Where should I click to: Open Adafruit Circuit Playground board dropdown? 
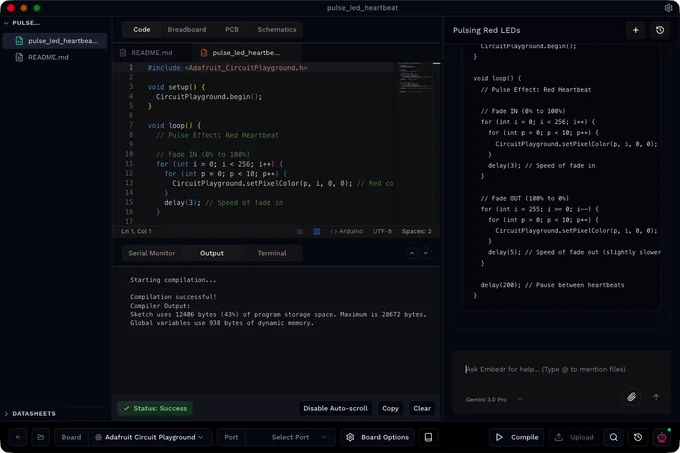(150, 437)
